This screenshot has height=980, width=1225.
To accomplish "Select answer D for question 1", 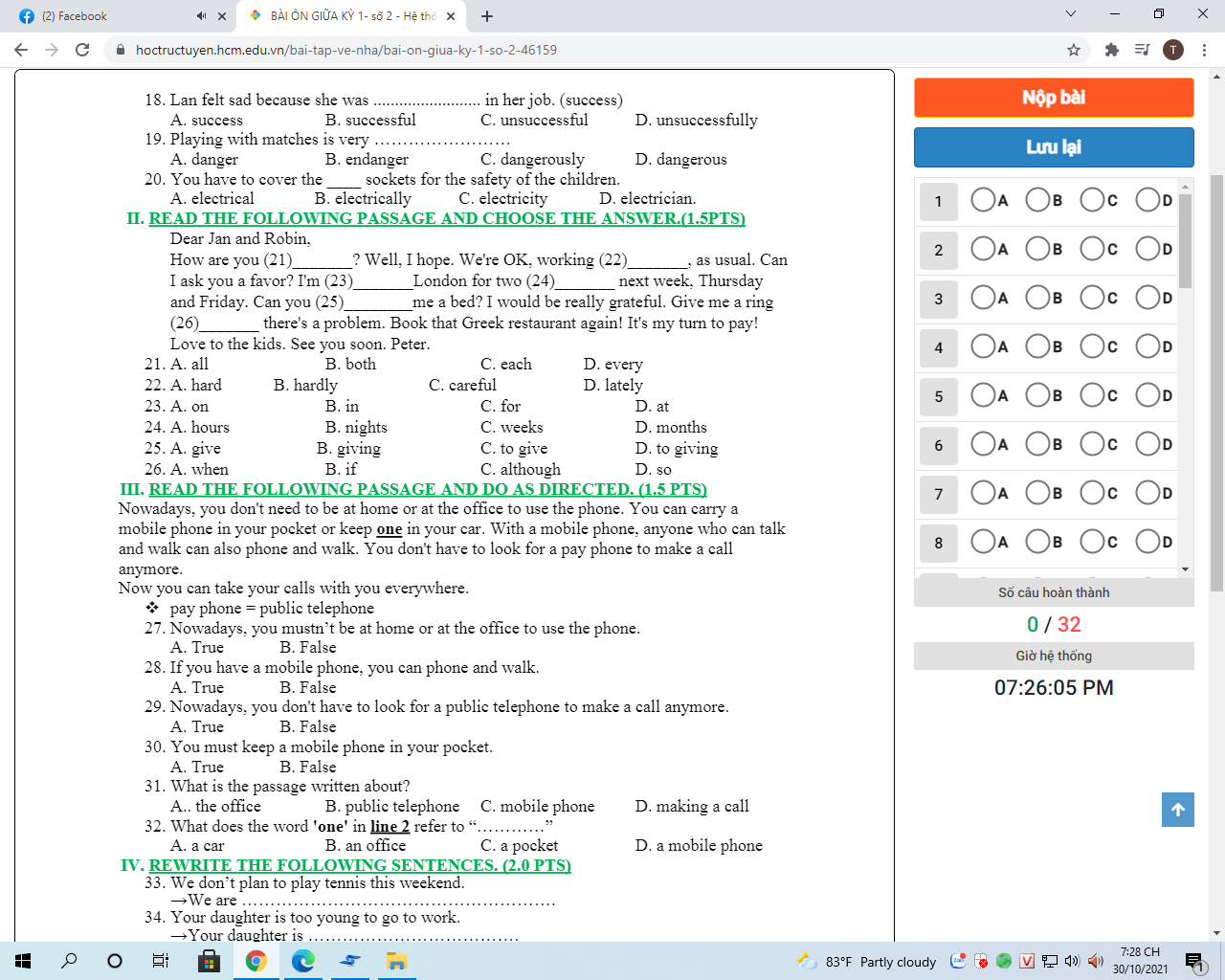I will [1147, 199].
